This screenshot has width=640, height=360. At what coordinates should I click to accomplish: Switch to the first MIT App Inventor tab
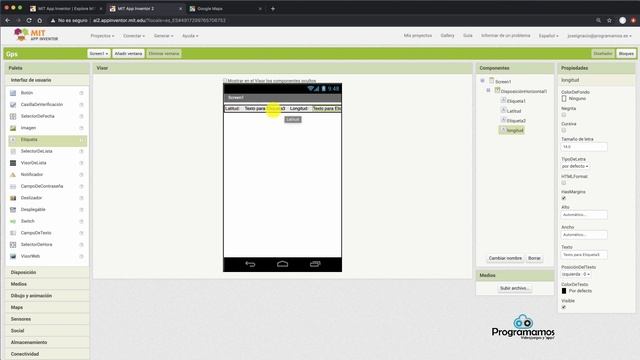click(x=66, y=9)
